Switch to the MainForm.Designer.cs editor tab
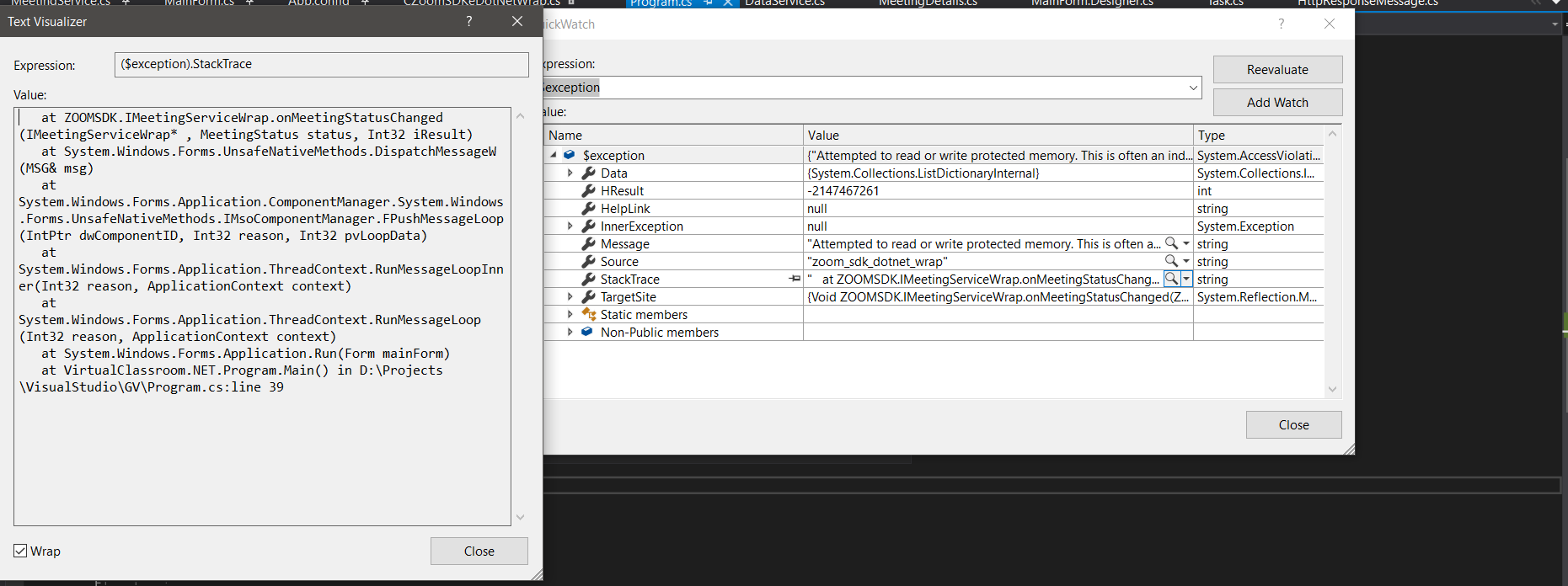1568x586 pixels. (1092, 3)
